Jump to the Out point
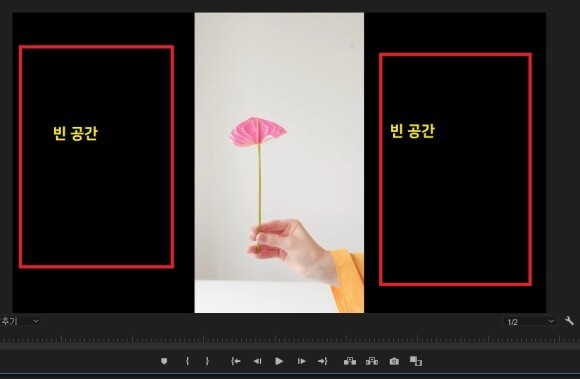580x379 pixels. 323,361
